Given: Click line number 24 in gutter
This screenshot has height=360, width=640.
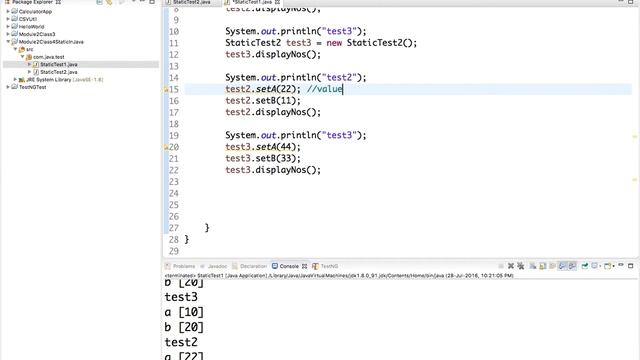Looking at the screenshot, I should (x=174, y=193).
